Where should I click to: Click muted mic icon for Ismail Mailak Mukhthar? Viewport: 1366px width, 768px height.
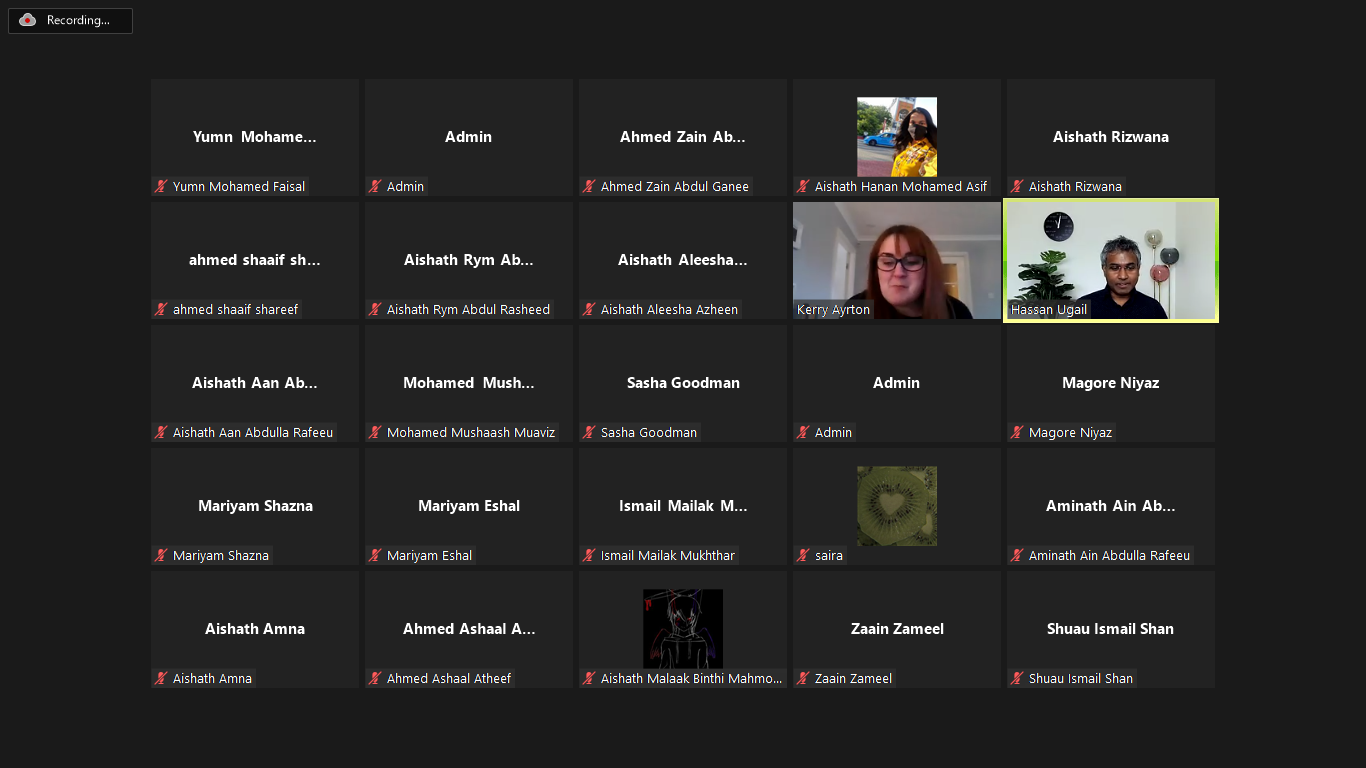coord(589,555)
